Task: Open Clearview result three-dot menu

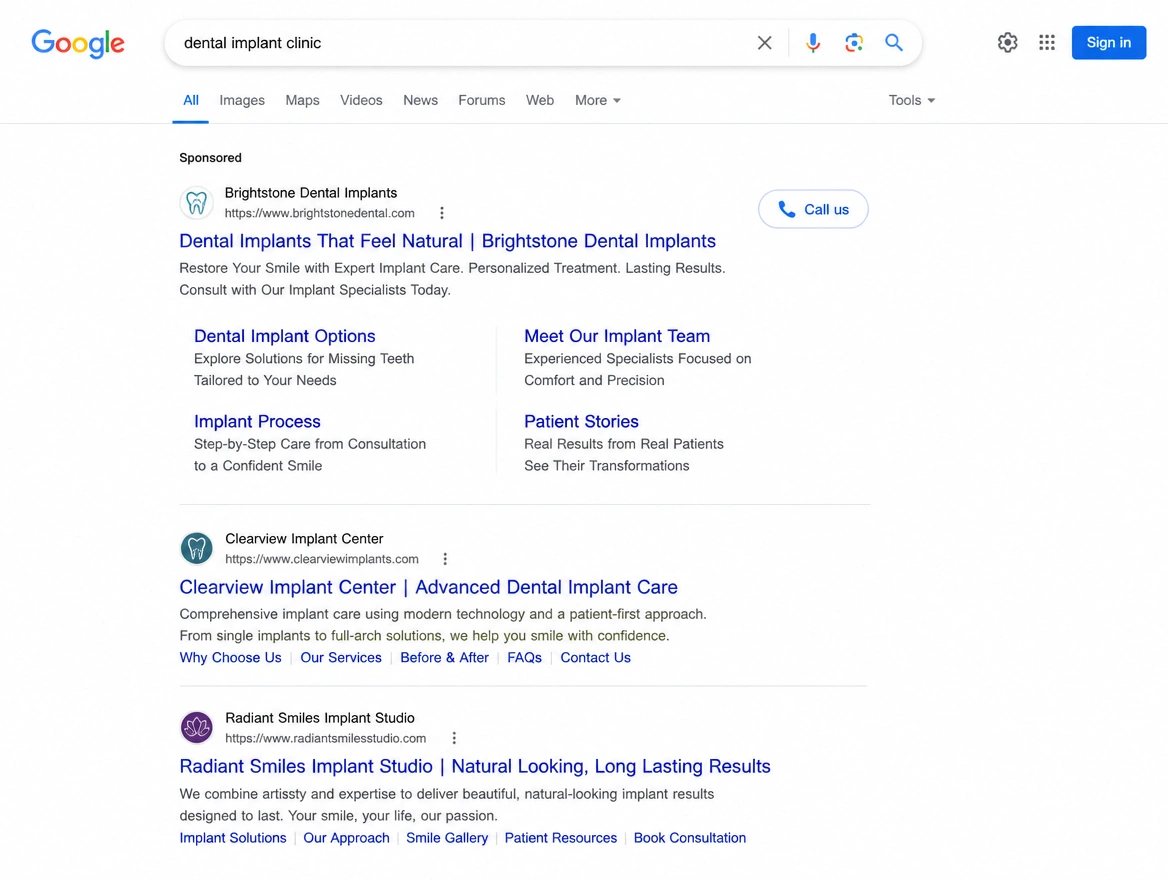Action: click(x=445, y=559)
